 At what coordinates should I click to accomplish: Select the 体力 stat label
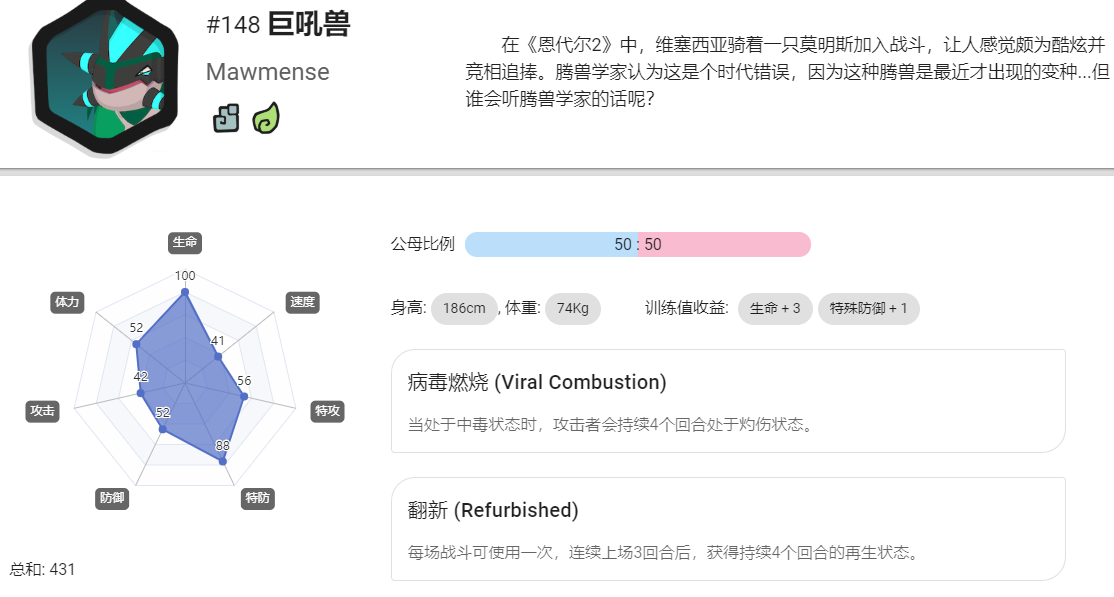pyautogui.click(x=67, y=302)
